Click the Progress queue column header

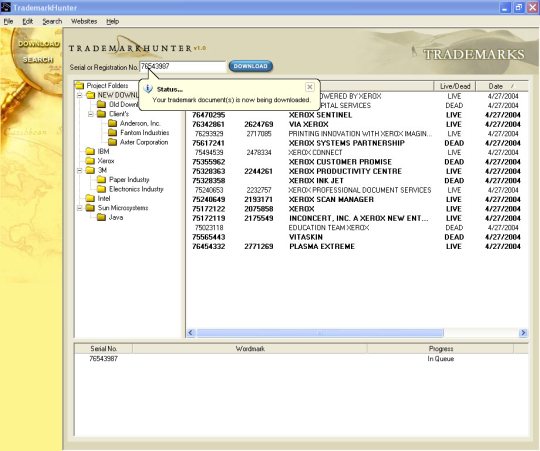tap(441, 349)
